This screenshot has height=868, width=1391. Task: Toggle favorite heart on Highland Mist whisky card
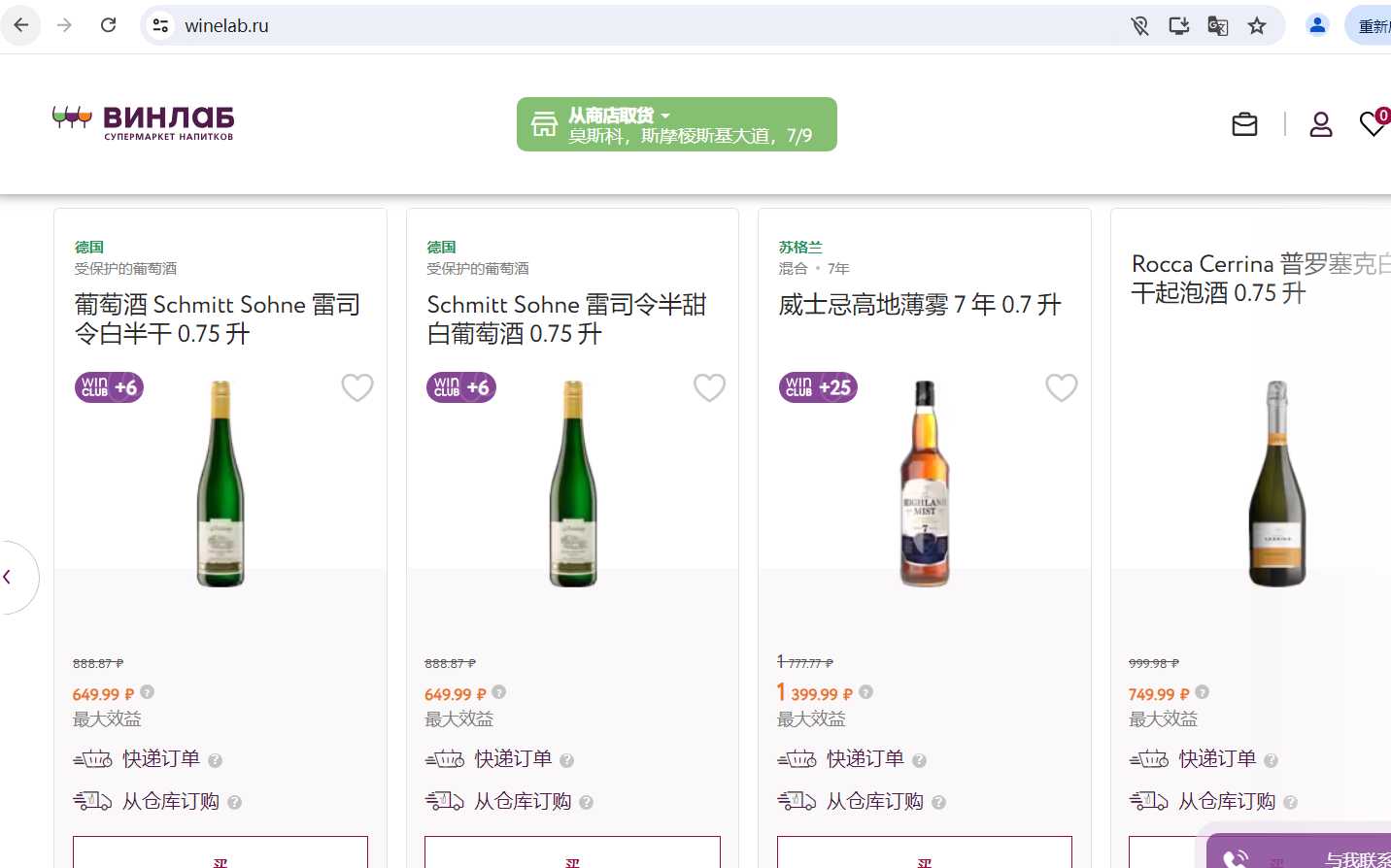[x=1061, y=387]
